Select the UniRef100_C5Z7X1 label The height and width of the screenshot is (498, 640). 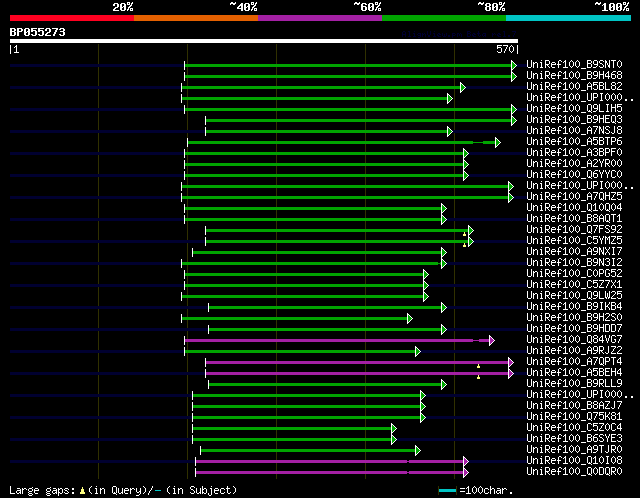[574, 285]
